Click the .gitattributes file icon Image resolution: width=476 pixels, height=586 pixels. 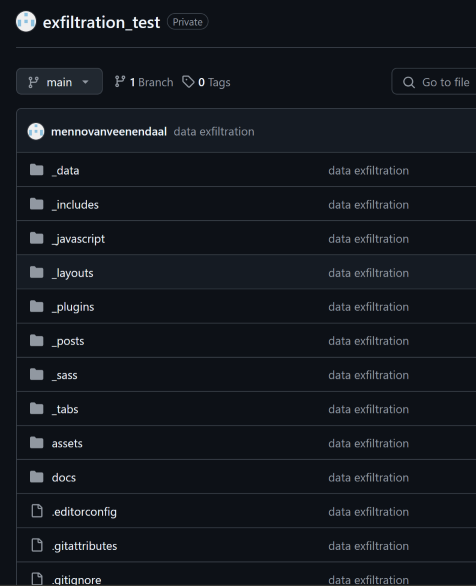(x=37, y=545)
